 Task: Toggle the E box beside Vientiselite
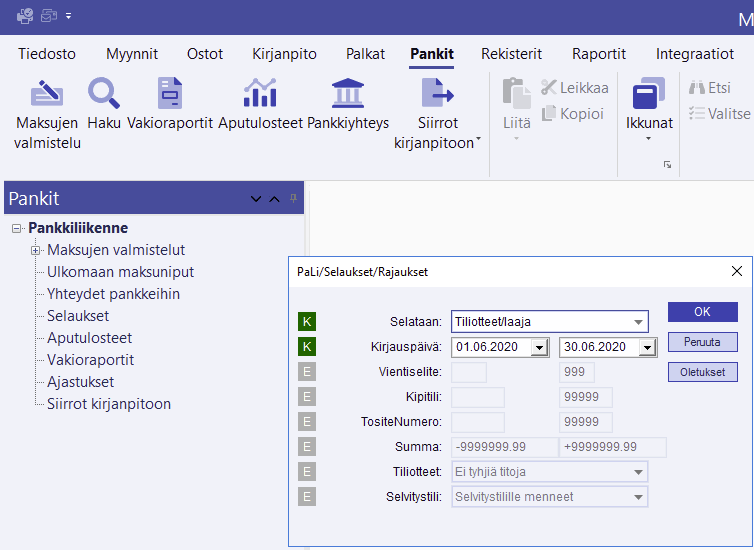tap(308, 372)
